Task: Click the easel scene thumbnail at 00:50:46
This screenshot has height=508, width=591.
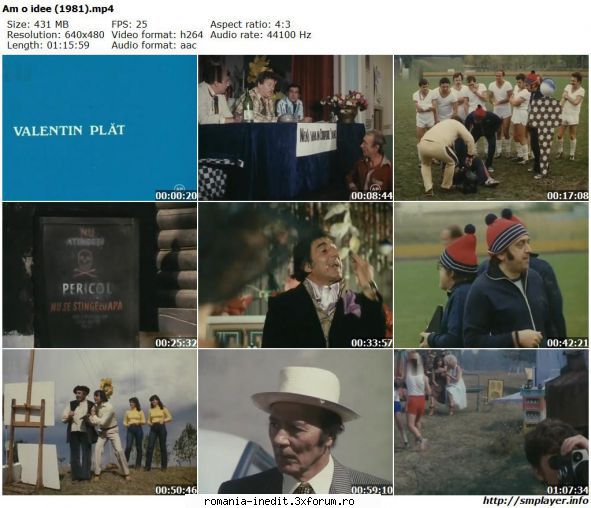Action: (x=100, y=422)
